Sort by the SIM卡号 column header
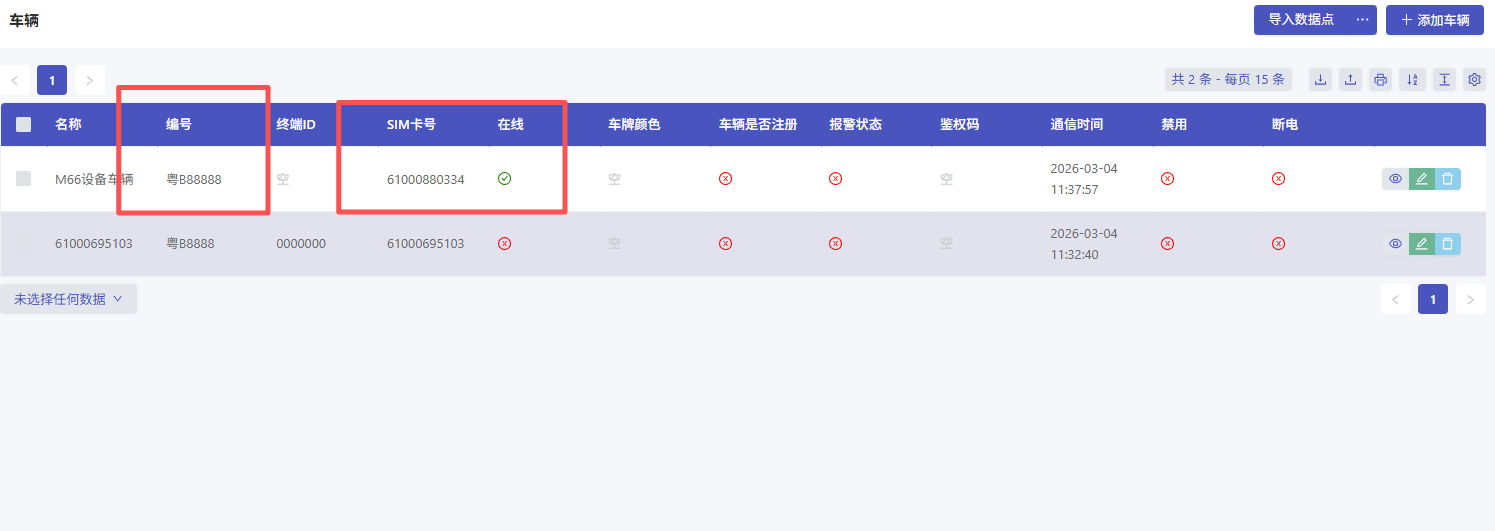The width and height of the screenshot is (1495, 531). tap(411, 125)
